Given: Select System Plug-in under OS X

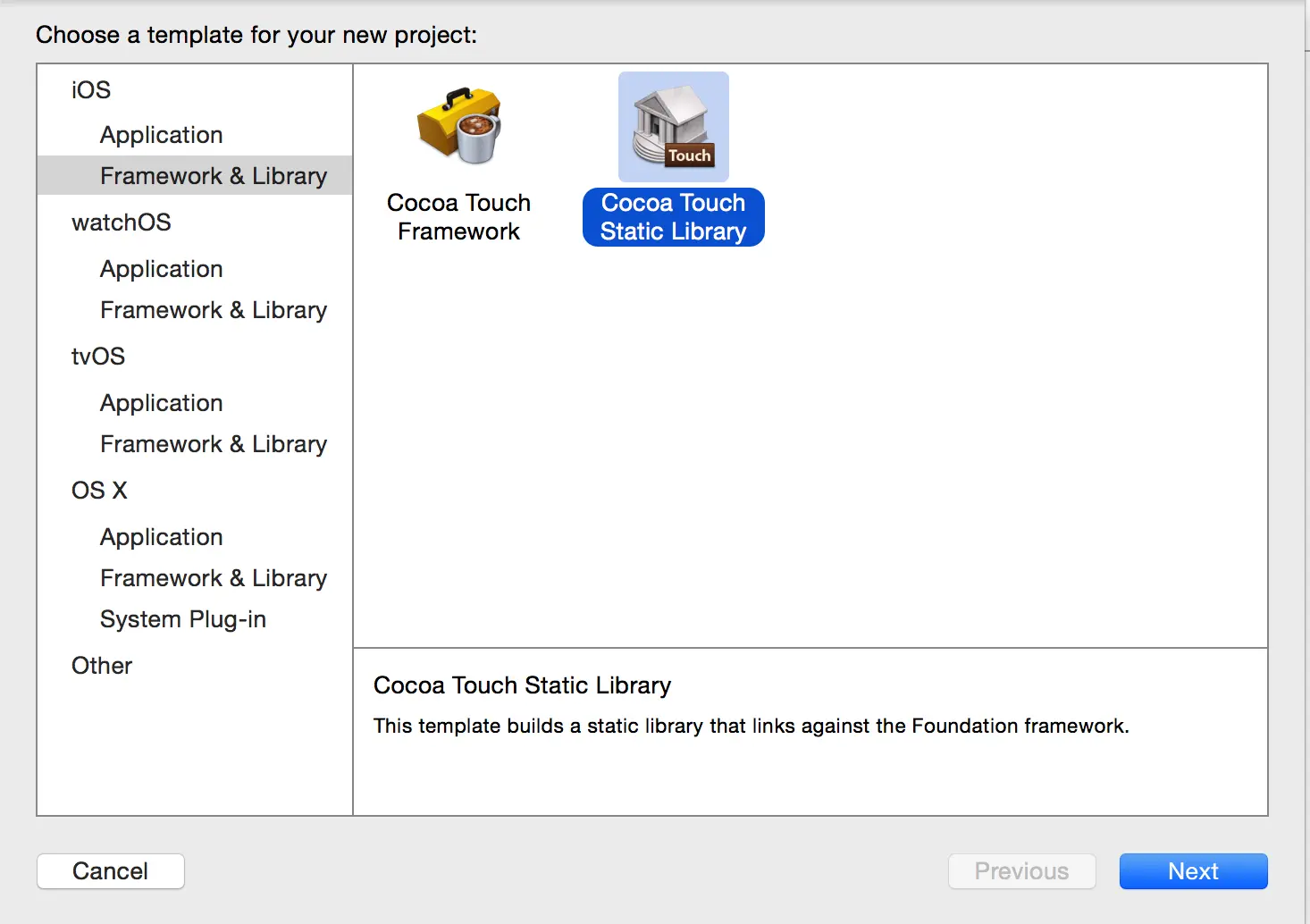Looking at the screenshot, I should [x=183, y=619].
